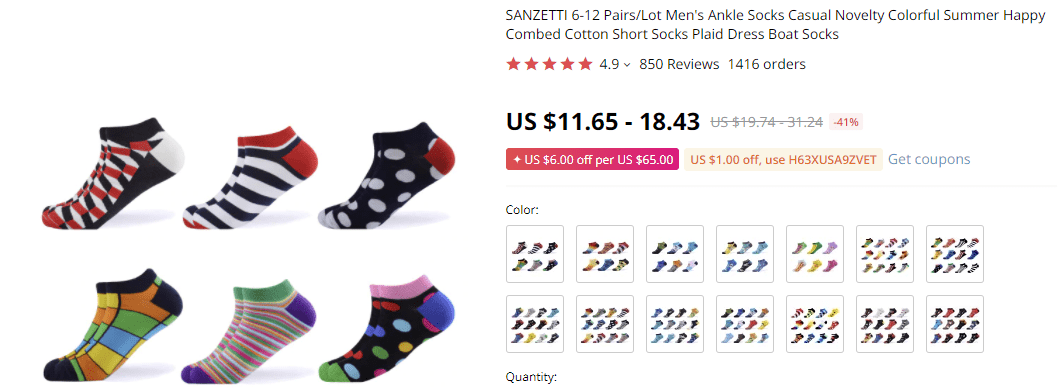Choose the sixth swatch in the bottom color row

(887, 324)
